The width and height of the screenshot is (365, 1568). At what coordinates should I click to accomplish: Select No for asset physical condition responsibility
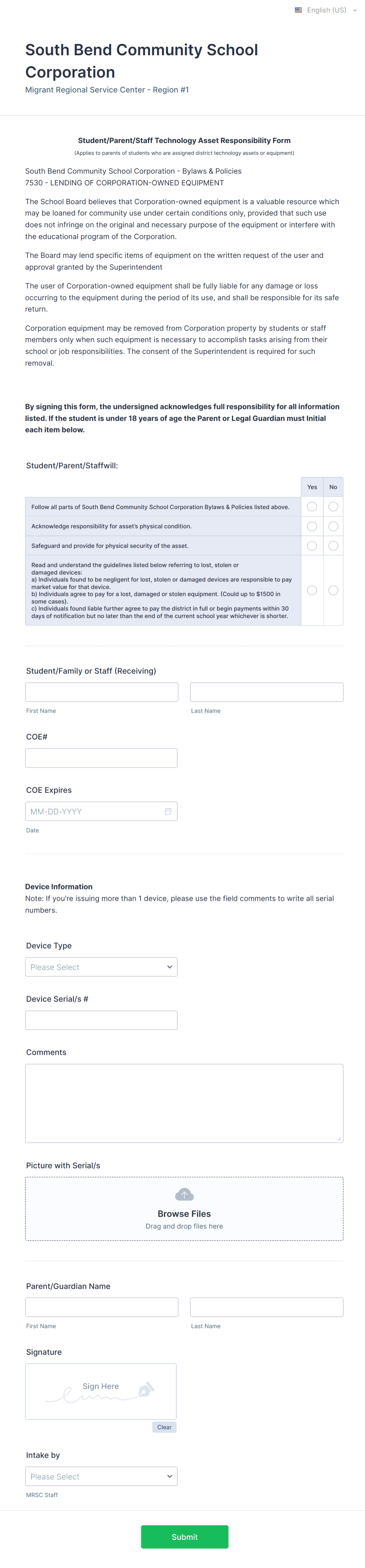click(x=333, y=526)
